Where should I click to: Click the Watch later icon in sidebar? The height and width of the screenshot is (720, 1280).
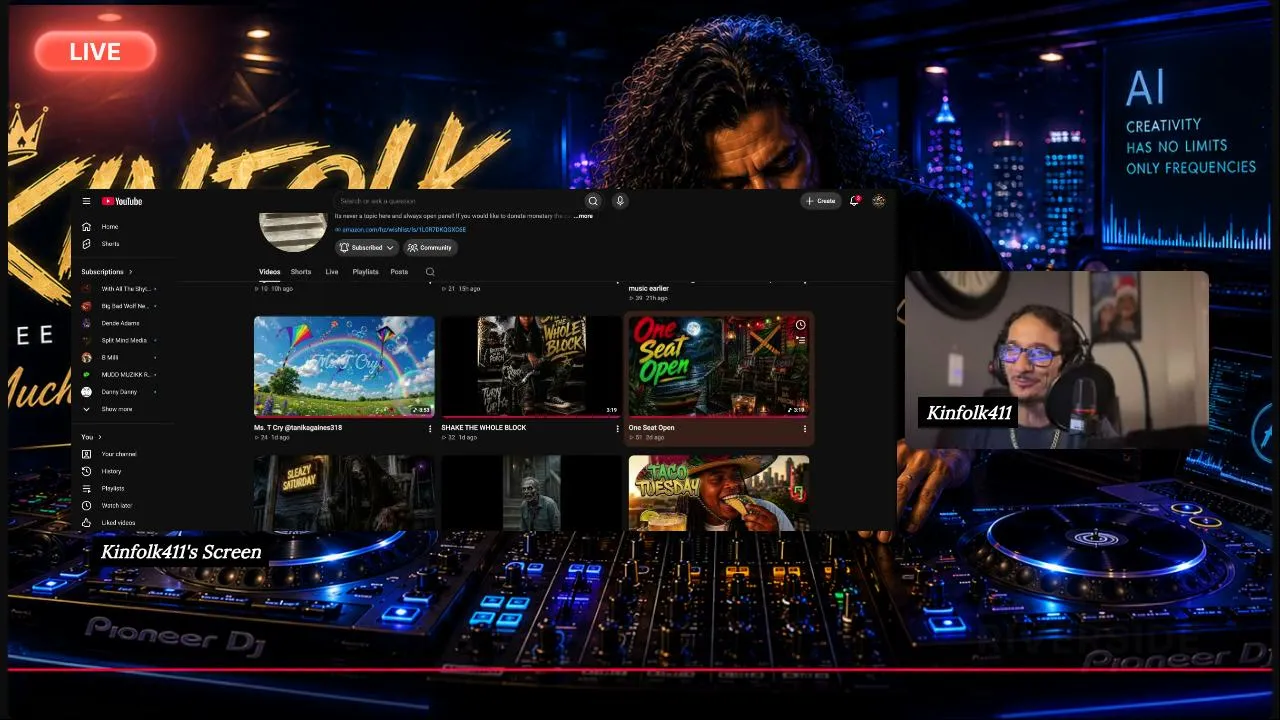point(87,505)
